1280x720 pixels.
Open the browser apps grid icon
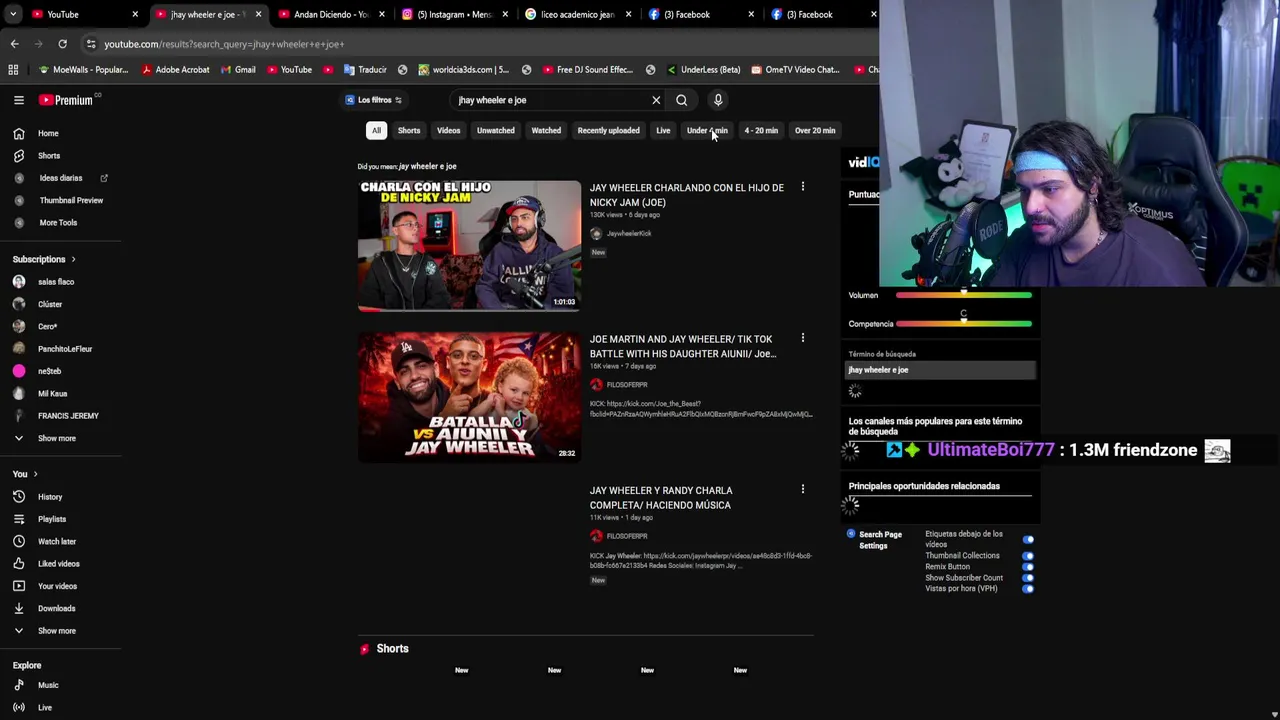tap(13, 70)
